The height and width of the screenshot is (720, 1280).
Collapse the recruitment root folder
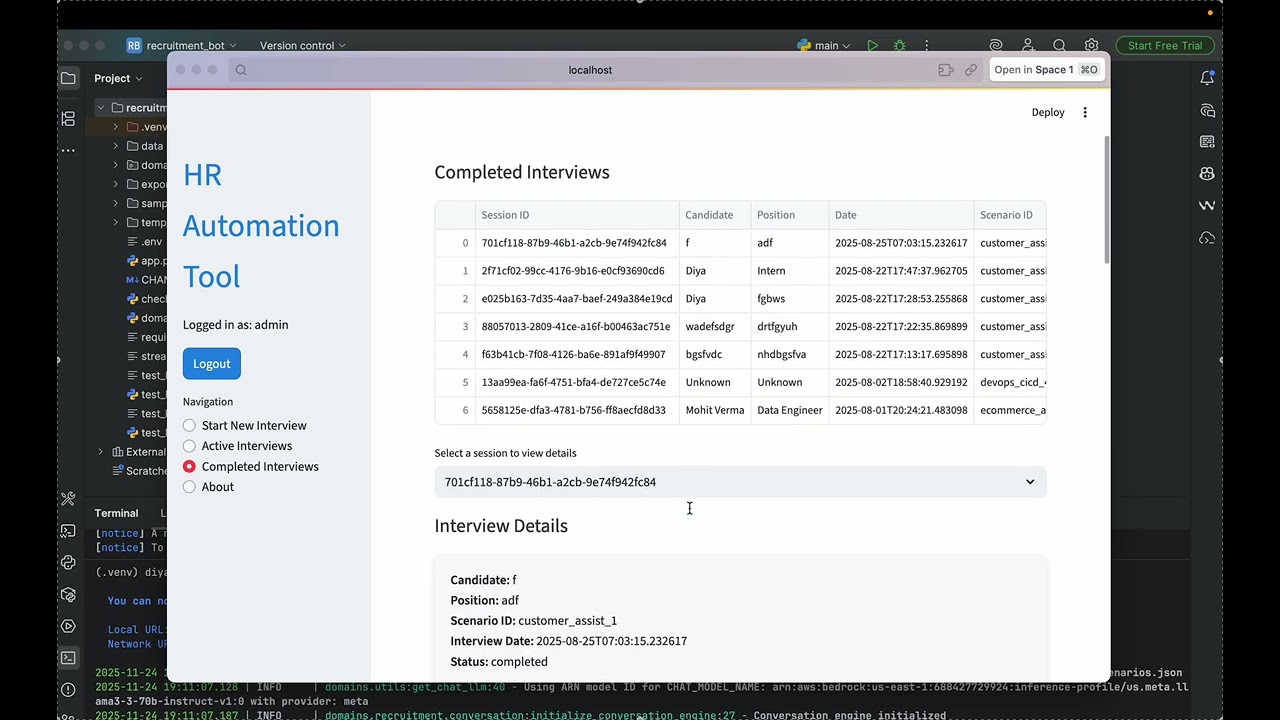coord(100,108)
